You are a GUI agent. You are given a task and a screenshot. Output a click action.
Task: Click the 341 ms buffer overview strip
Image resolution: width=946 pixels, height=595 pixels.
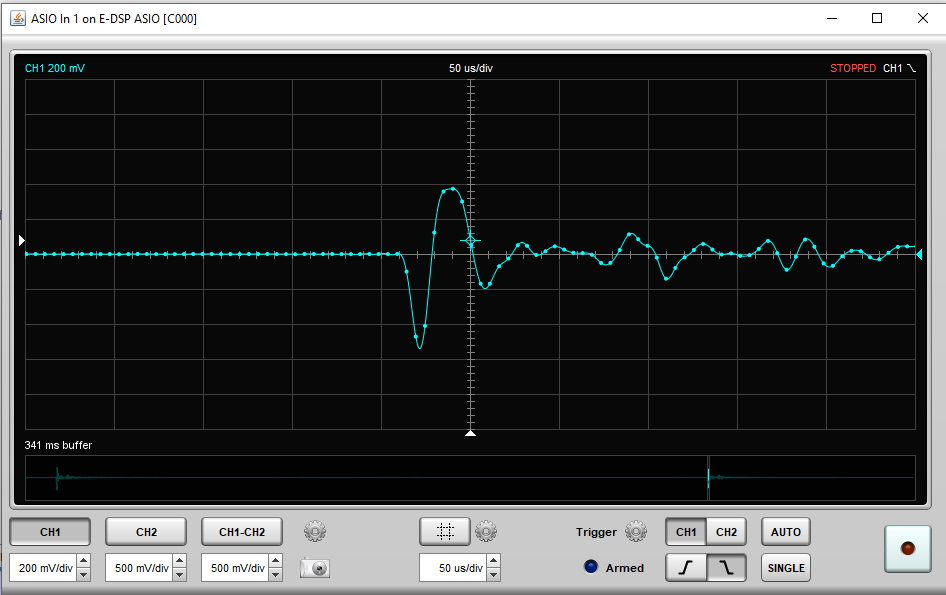pyautogui.click(x=470, y=477)
